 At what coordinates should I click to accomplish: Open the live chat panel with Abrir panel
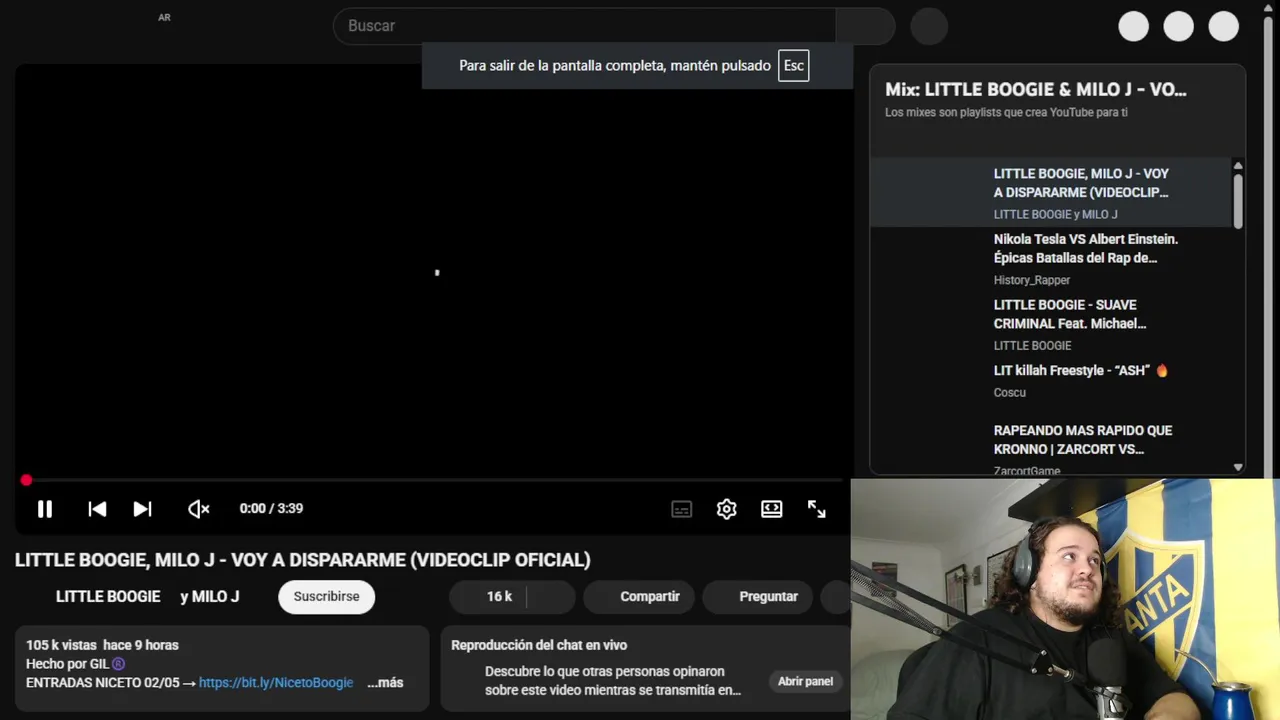pyautogui.click(x=805, y=682)
